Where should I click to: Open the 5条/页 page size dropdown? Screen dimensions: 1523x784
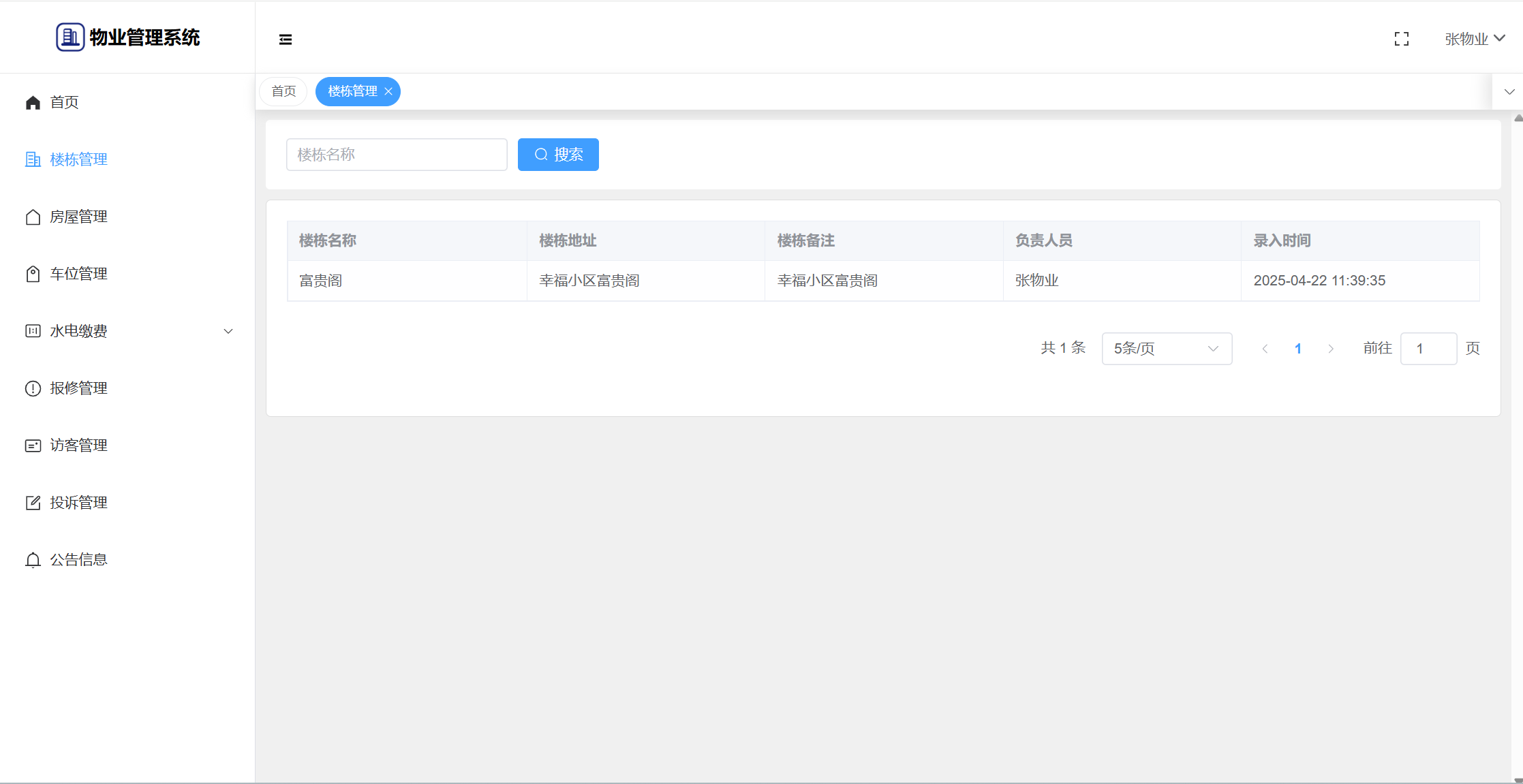coord(1166,349)
